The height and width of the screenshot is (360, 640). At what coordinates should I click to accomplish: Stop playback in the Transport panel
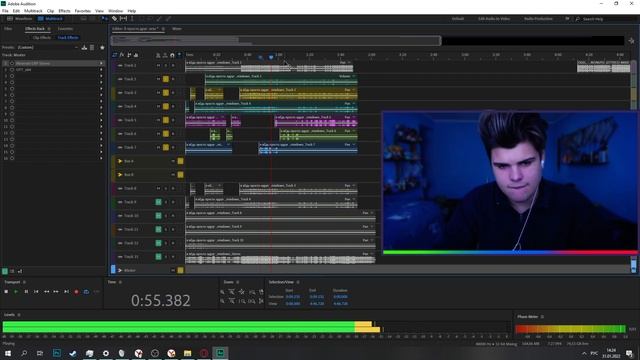click(6, 291)
